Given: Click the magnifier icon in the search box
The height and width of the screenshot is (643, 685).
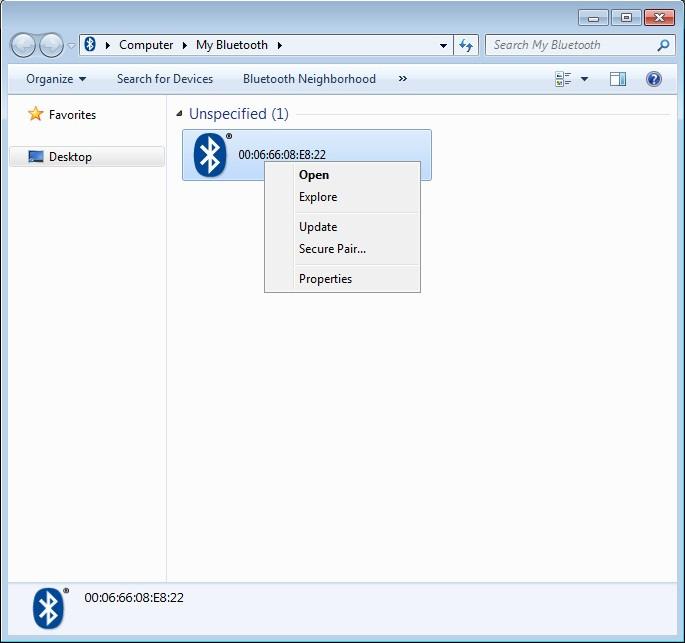Looking at the screenshot, I should pyautogui.click(x=663, y=45).
